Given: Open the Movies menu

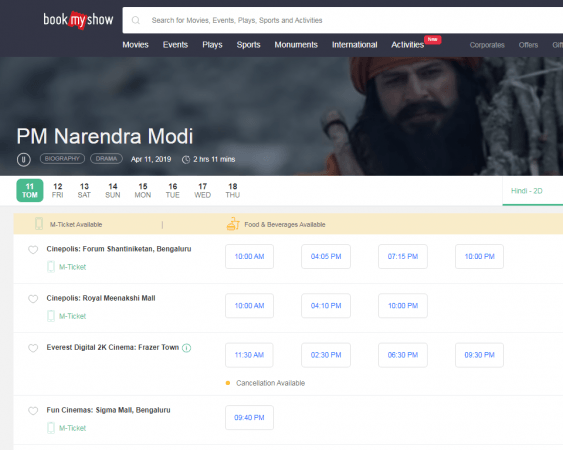Looking at the screenshot, I should tap(135, 45).
